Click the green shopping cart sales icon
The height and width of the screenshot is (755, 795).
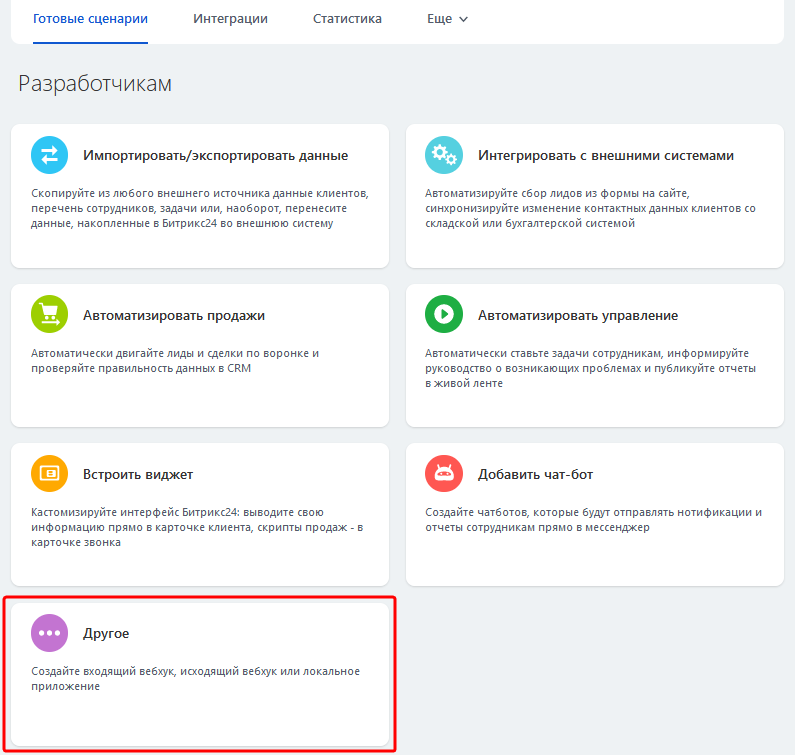coord(49,314)
